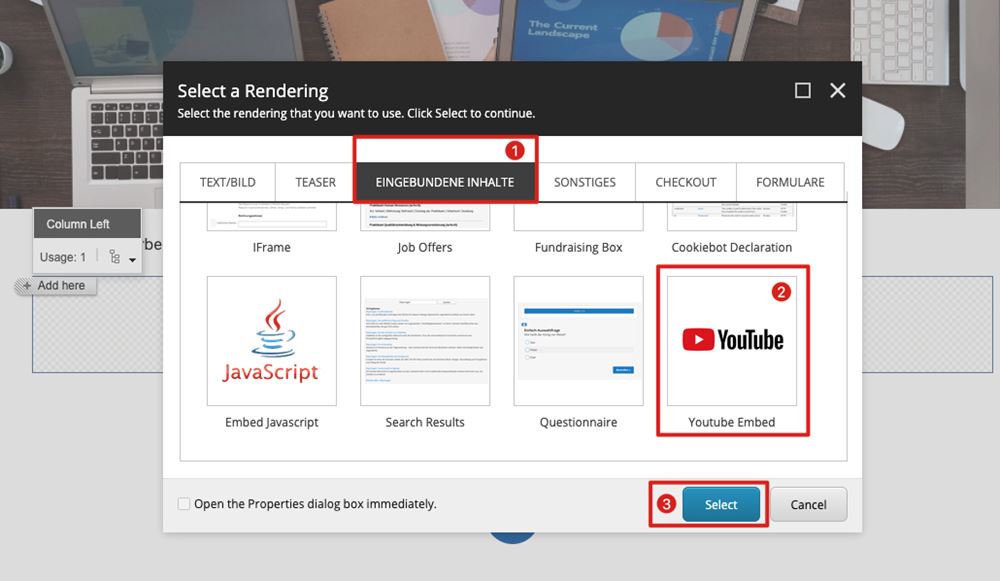Open the CHECKOUT tab
The image size is (1000, 581).
point(685,182)
